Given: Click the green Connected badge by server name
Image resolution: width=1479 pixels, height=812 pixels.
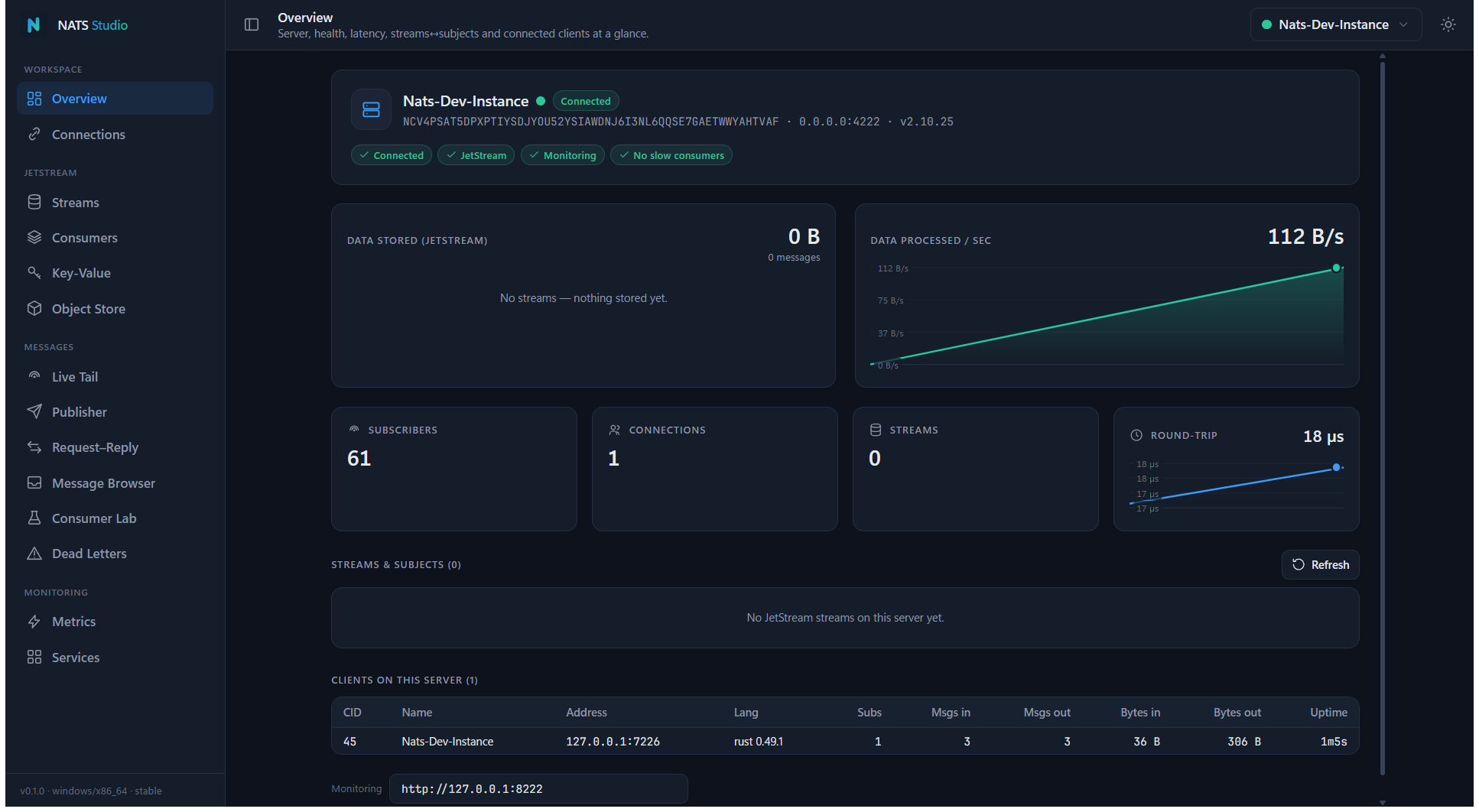Looking at the screenshot, I should [x=586, y=101].
